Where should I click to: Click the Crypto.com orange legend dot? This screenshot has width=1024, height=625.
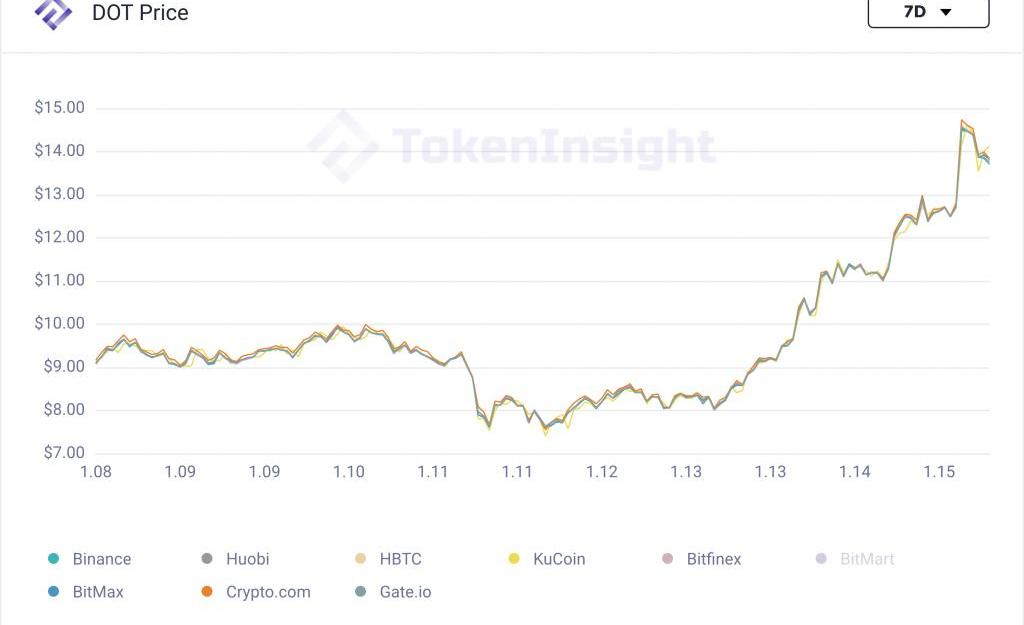(x=207, y=591)
